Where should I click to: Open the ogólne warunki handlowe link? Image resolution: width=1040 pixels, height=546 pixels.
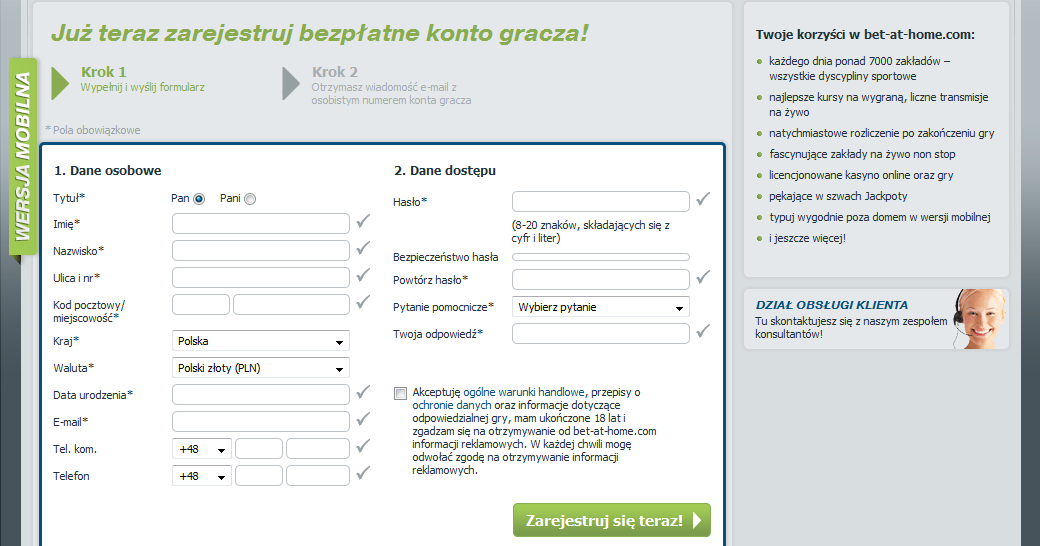[x=524, y=392]
